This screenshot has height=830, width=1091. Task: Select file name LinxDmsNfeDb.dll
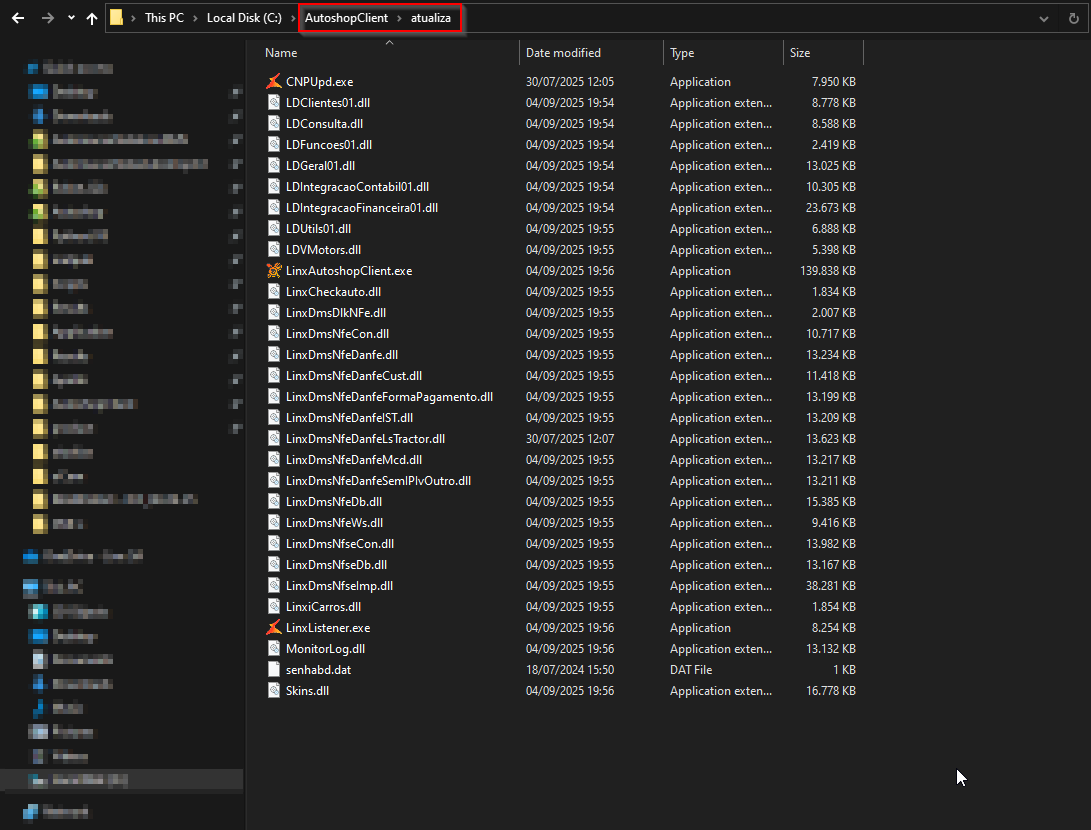click(x=333, y=502)
